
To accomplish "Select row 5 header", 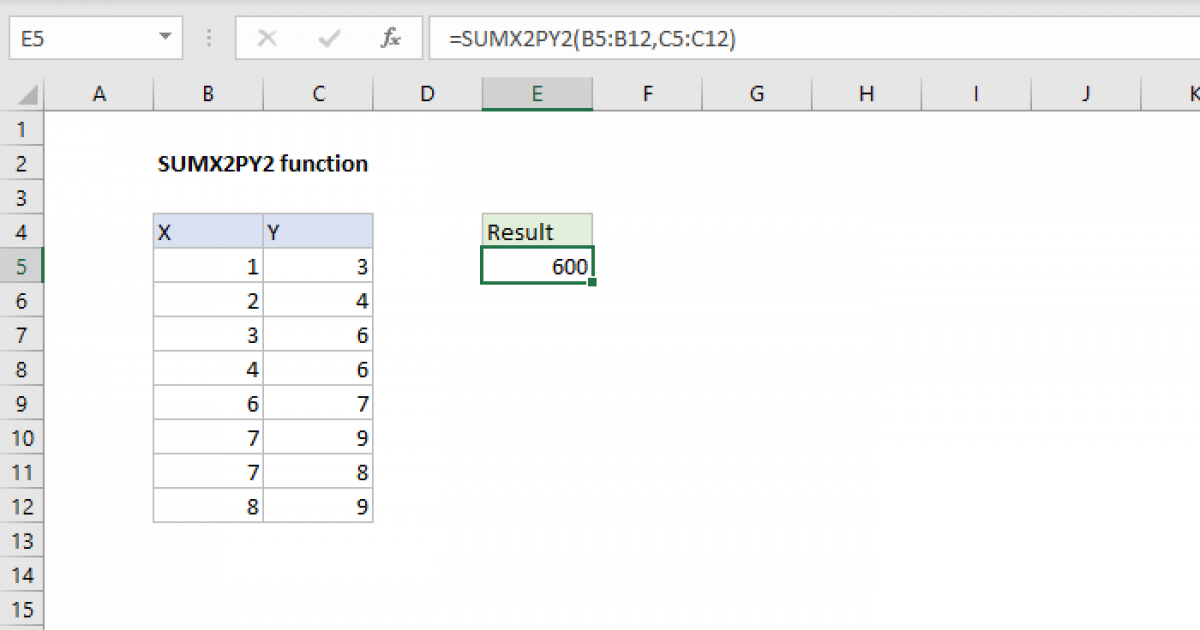I will (22, 265).
